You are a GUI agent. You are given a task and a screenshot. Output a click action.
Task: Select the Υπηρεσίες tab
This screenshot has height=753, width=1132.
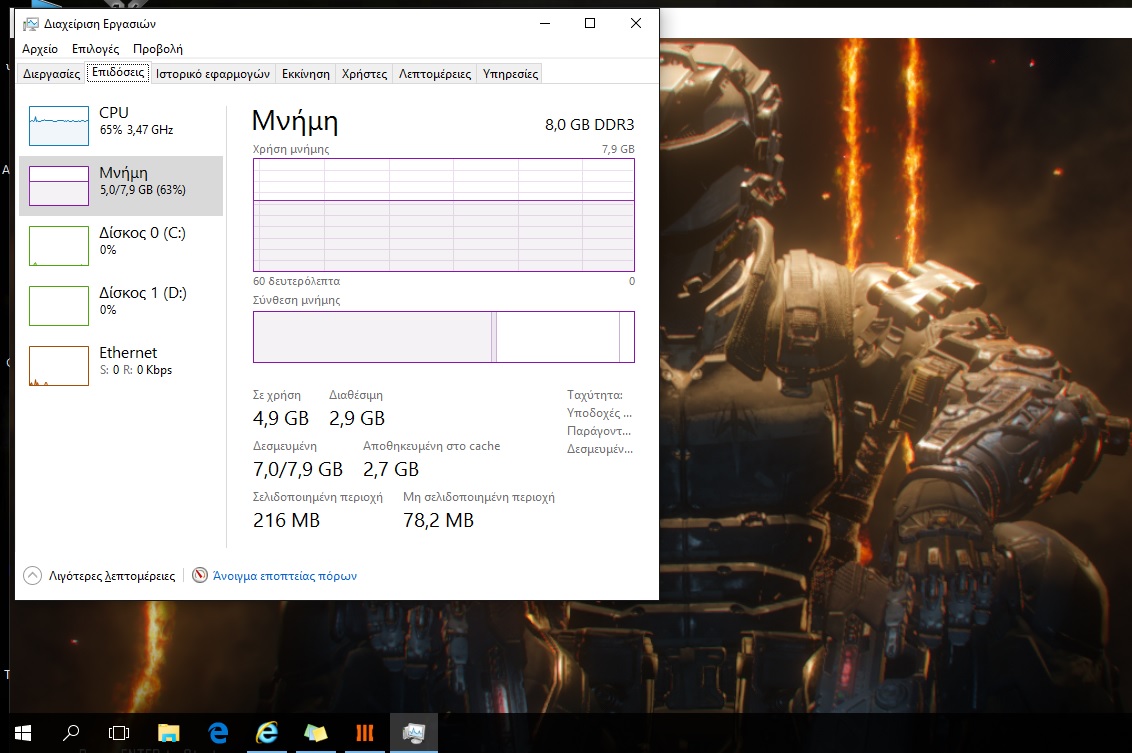tap(510, 74)
